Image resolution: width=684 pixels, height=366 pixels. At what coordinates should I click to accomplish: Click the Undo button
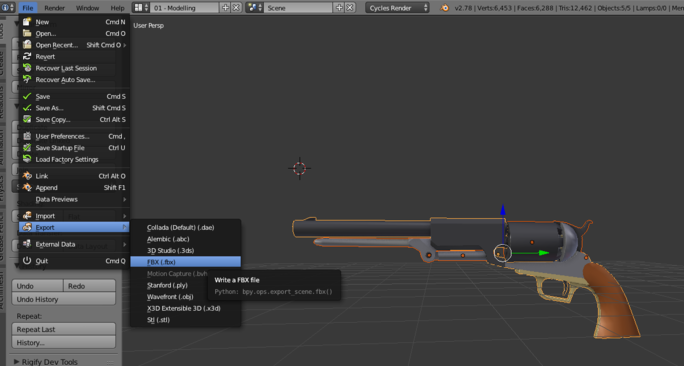(37, 286)
